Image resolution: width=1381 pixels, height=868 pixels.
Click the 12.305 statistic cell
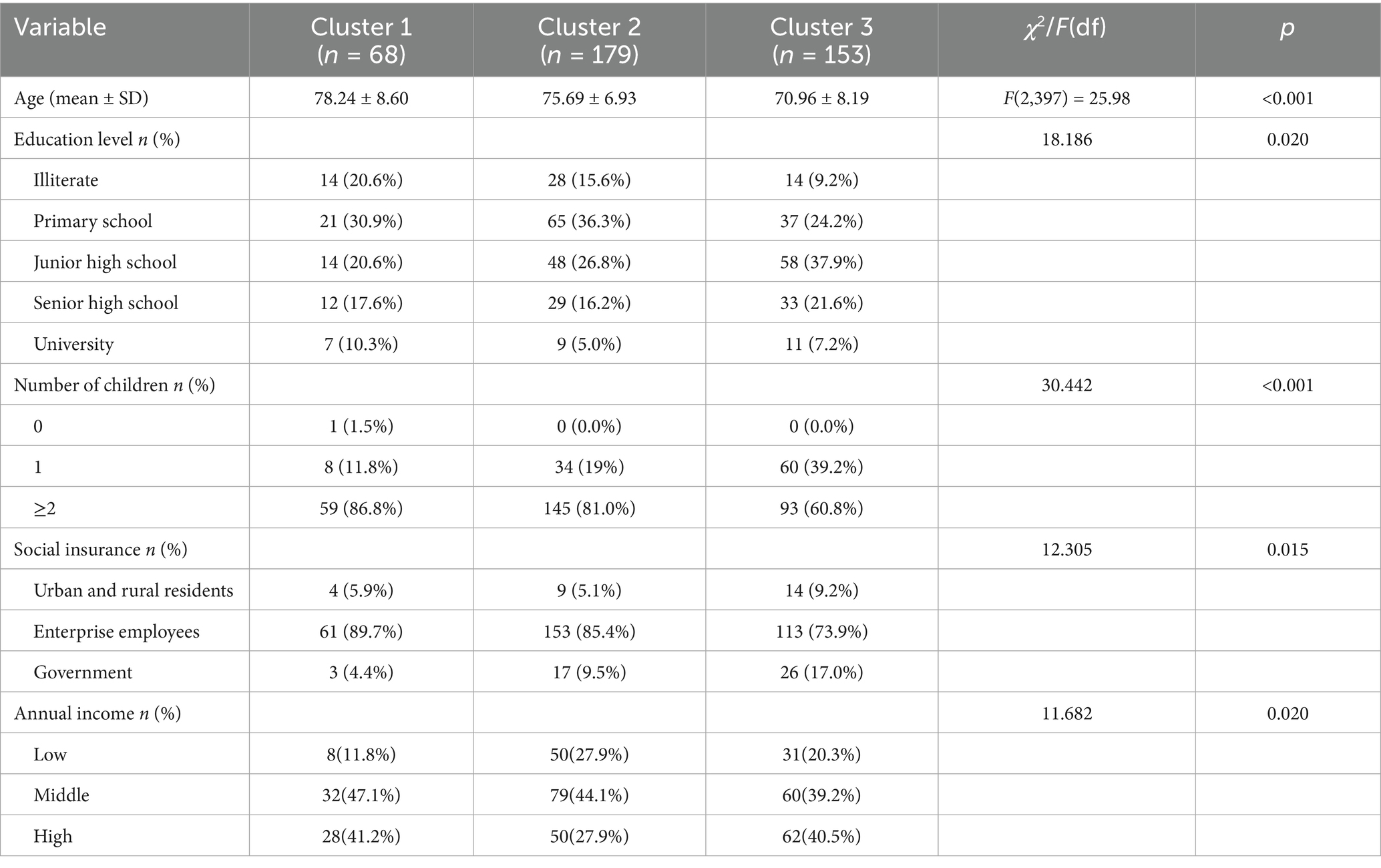1066,550
